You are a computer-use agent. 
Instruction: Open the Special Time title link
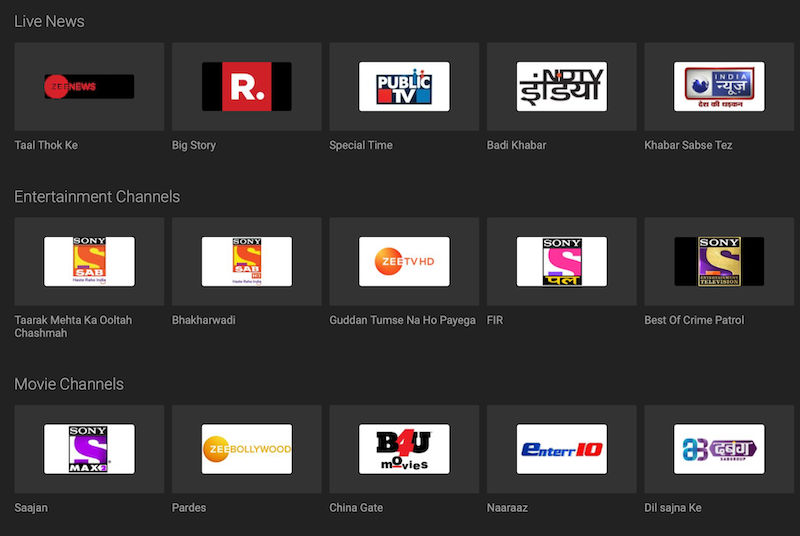[x=361, y=145]
